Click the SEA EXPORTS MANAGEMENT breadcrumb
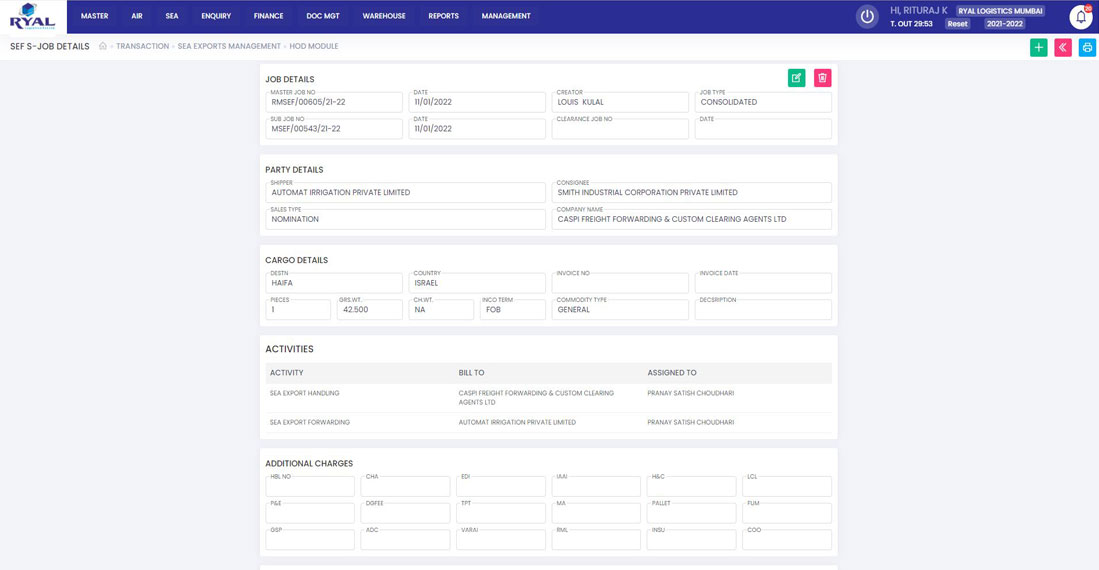The image size is (1099, 570). tap(228, 46)
